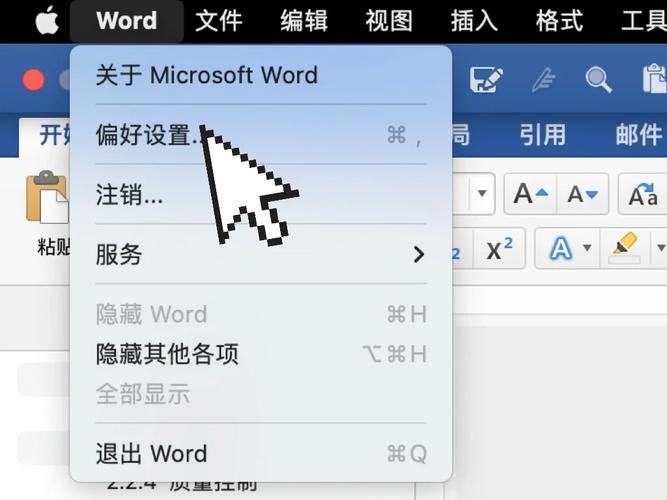Click the save-and-edit toolbar icon
This screenshot has width=667, height=500.
point(486,79)
